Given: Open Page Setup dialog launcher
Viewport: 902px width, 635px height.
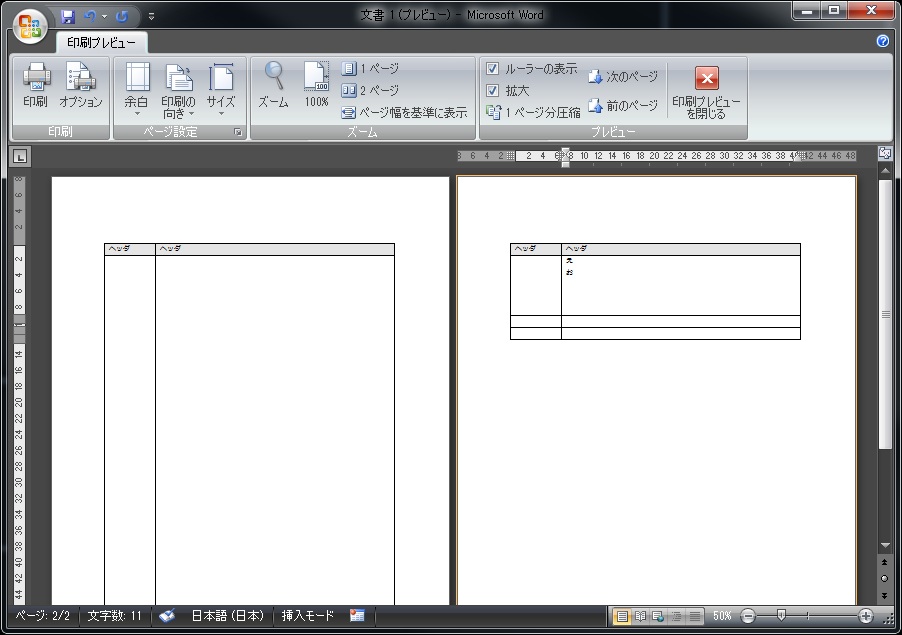Looking at the screenshot, I should (x=238, y=132).
